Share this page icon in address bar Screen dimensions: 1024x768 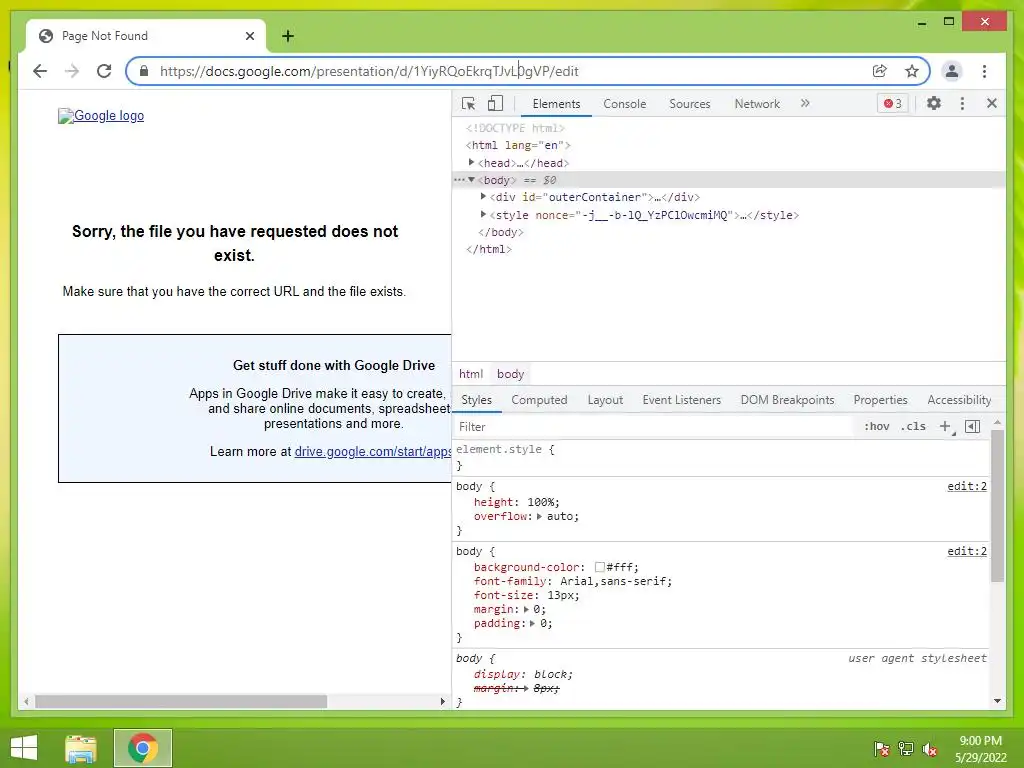880,71
